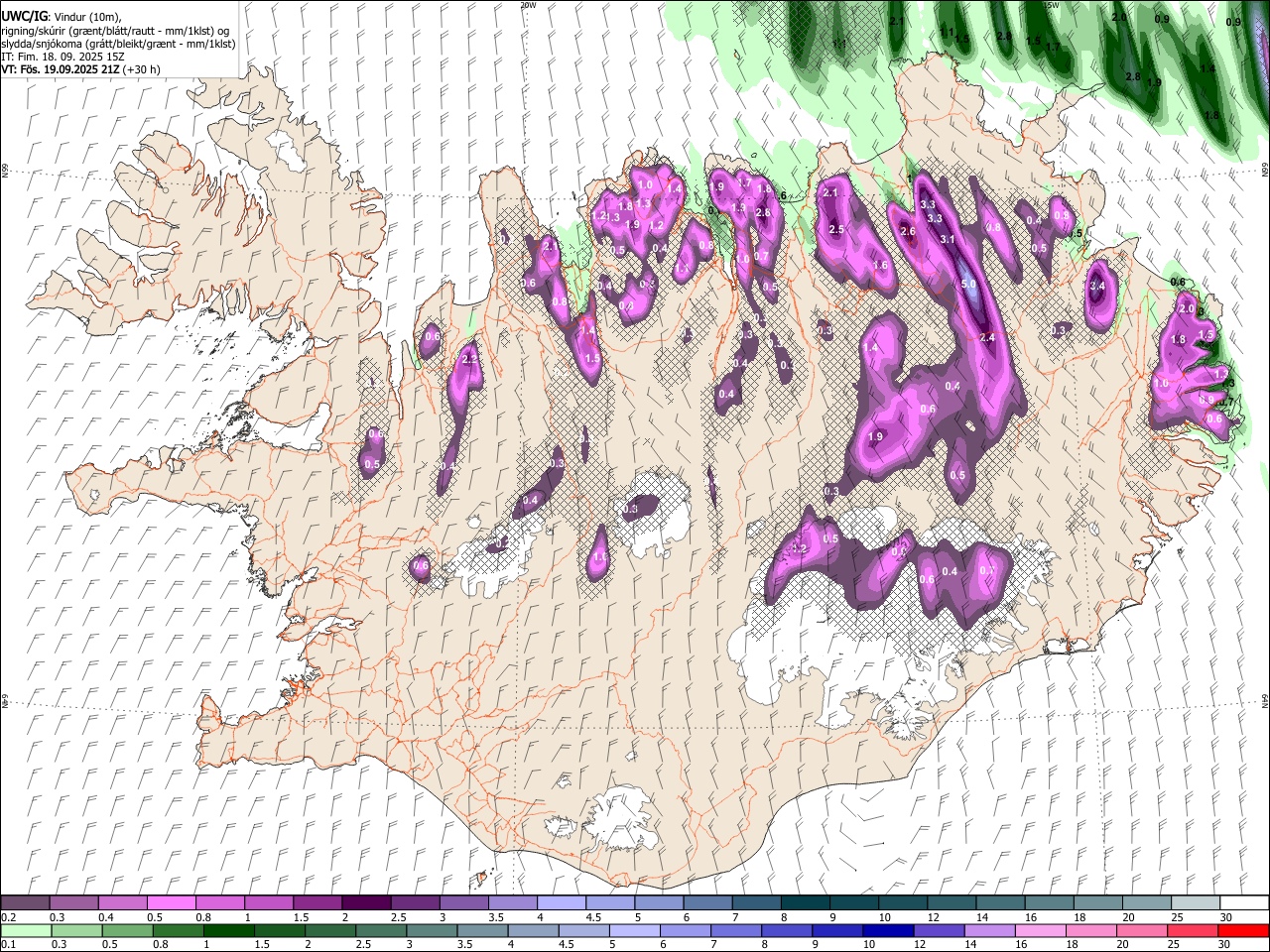The width and height of the screenshot is (1270, 952).
Task: Select top legend dark purple swatch between 2 and 2.5
Action: 365,903
